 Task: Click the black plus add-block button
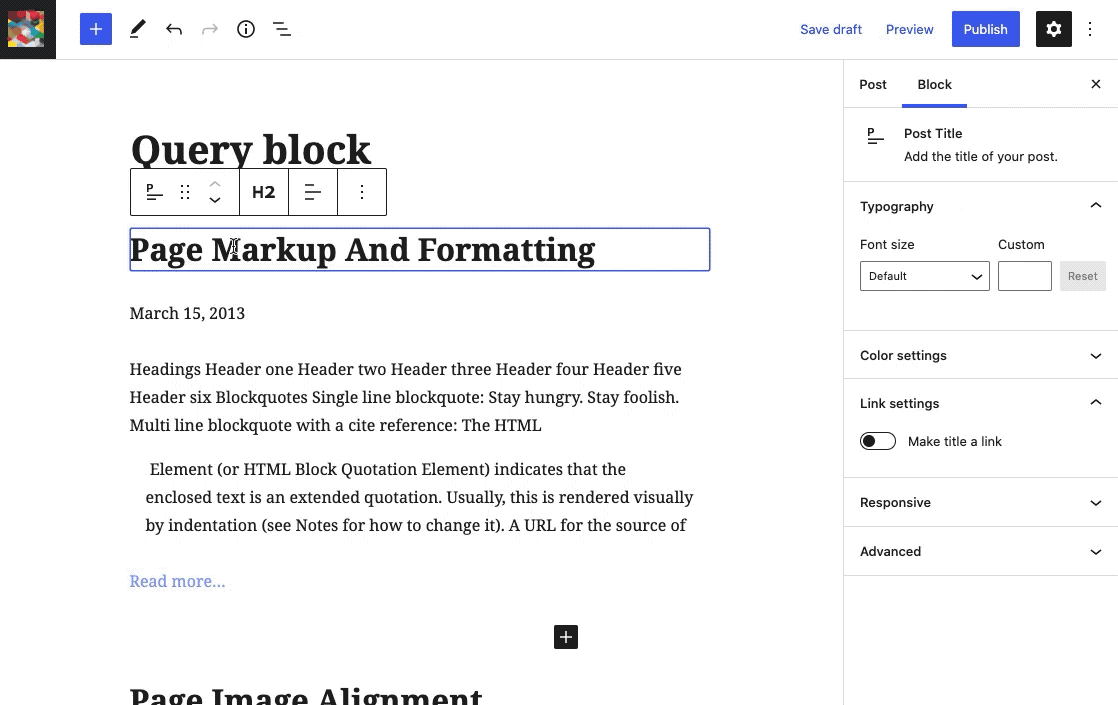point(566,637)
